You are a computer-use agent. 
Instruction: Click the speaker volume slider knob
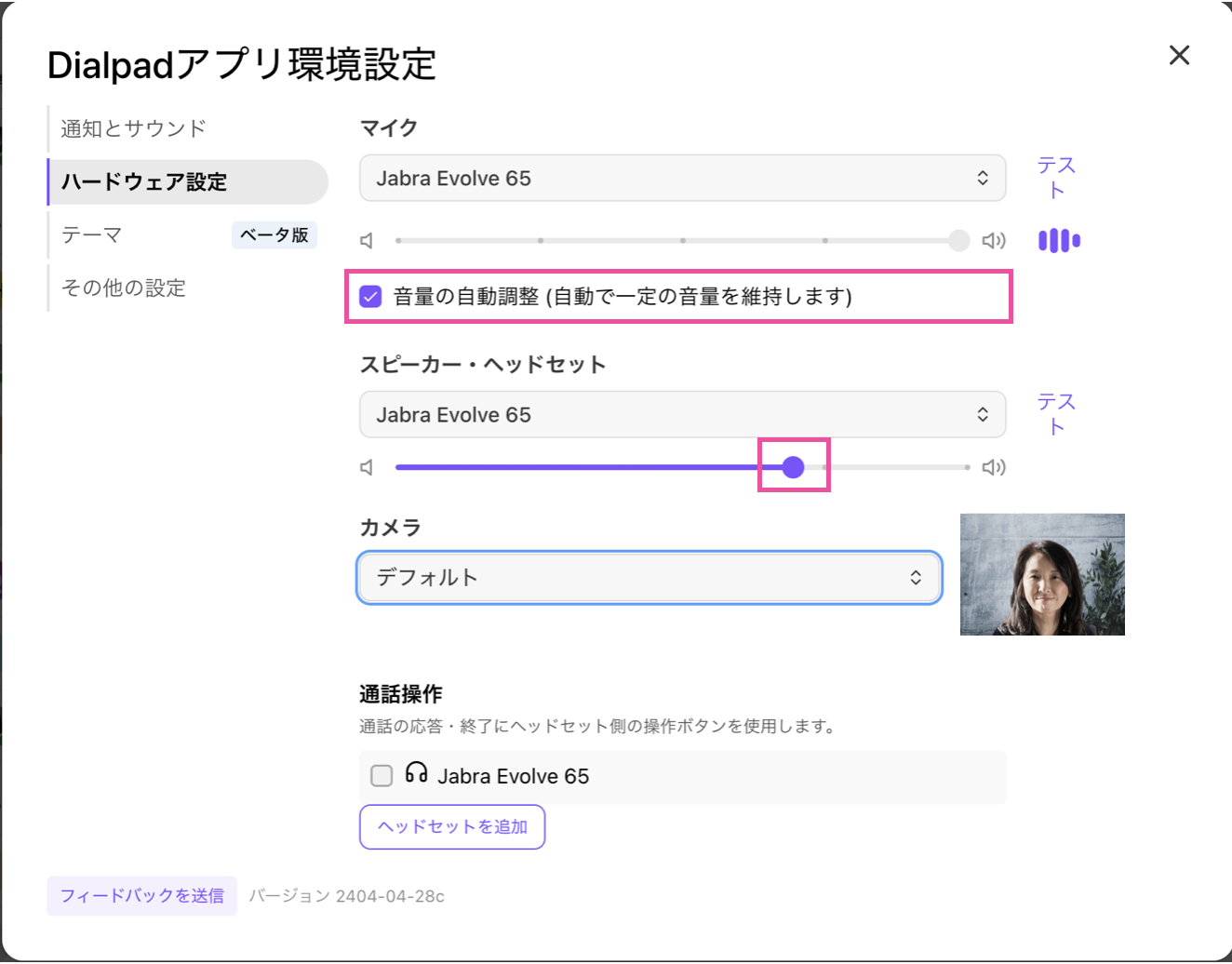793,467
